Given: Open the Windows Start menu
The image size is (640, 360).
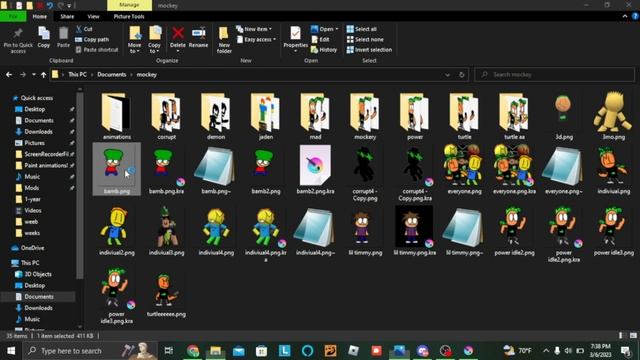Looking at the screenshot, I should [11, 351].
